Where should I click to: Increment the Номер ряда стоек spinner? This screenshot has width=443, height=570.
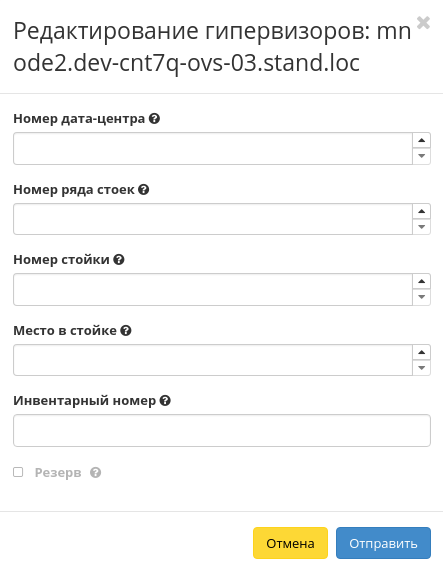[x=422, y=212]
